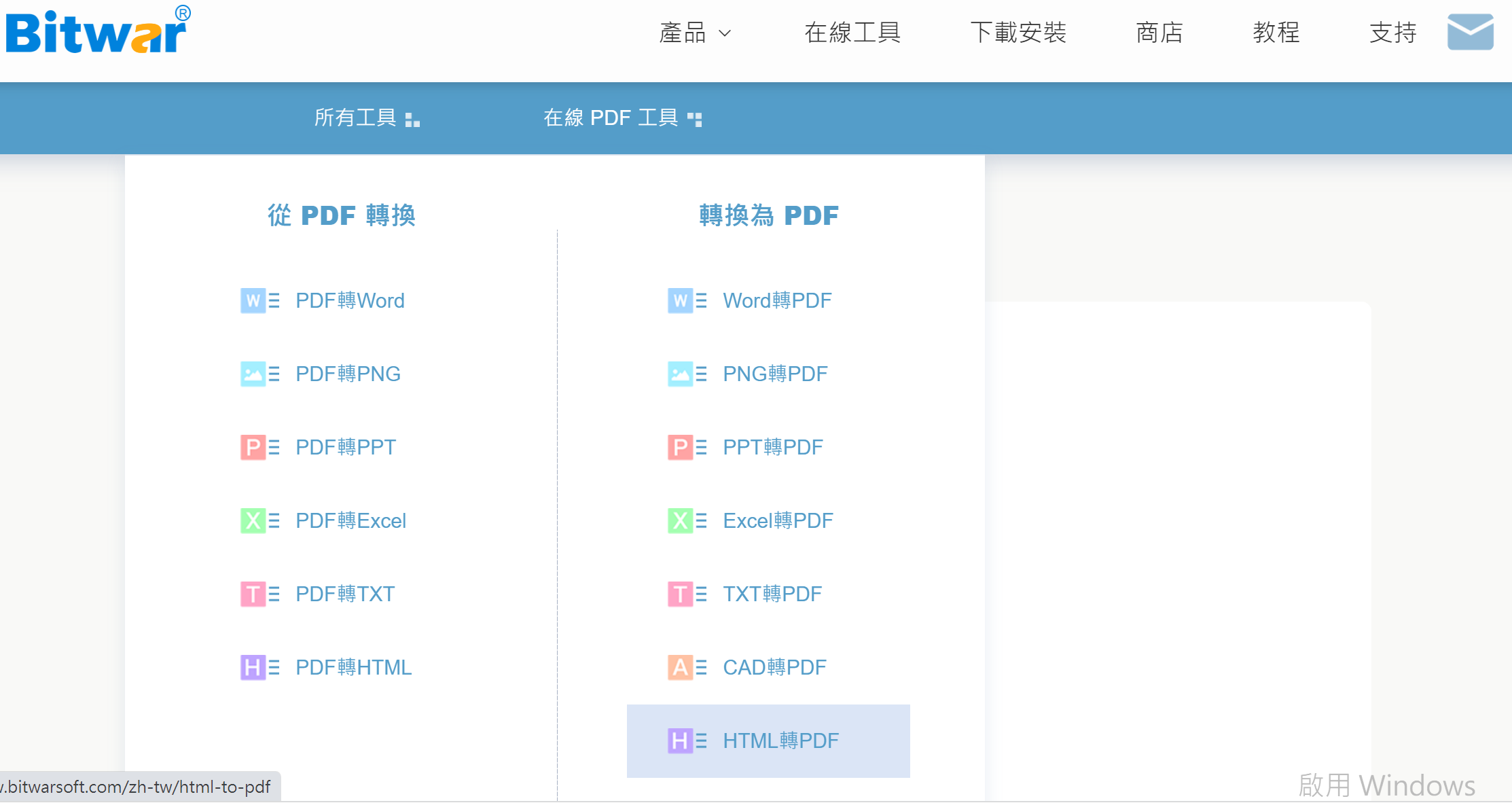Open the 所有工具 dropdown

click(x=367, y=118)
